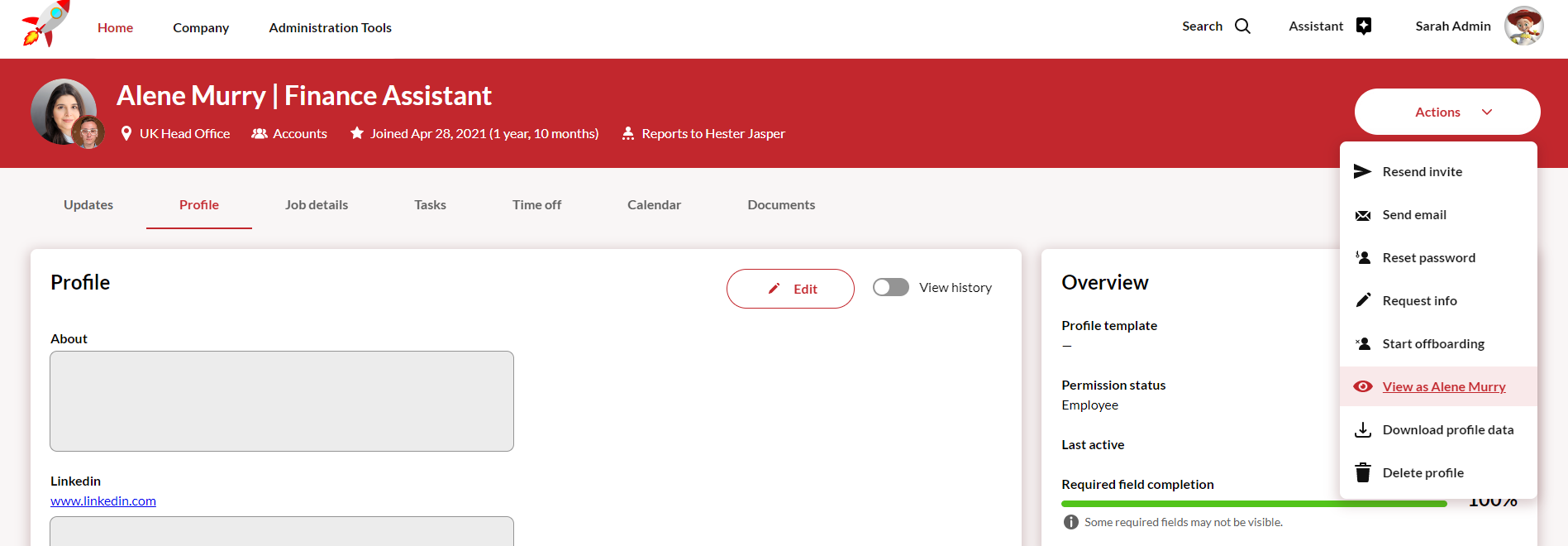Open search via magnifying glass icon
1568x546 pixels.
(x=1242, y=26)
